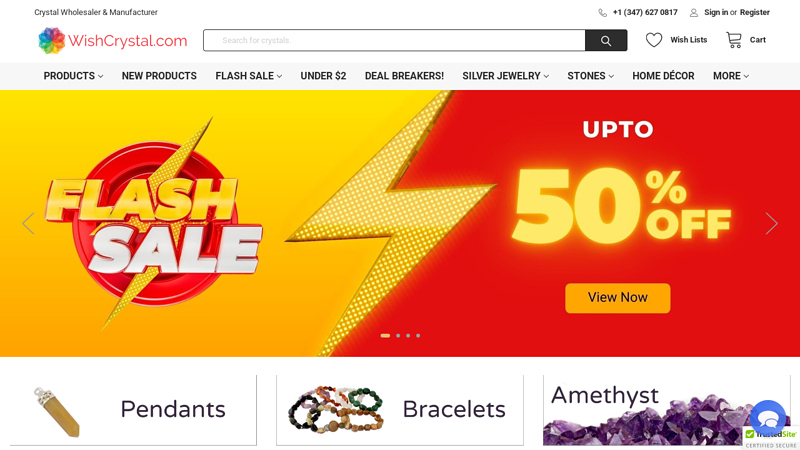
Task: Expand the Silver Jewelry dropdown
Action: coord(506,76)
